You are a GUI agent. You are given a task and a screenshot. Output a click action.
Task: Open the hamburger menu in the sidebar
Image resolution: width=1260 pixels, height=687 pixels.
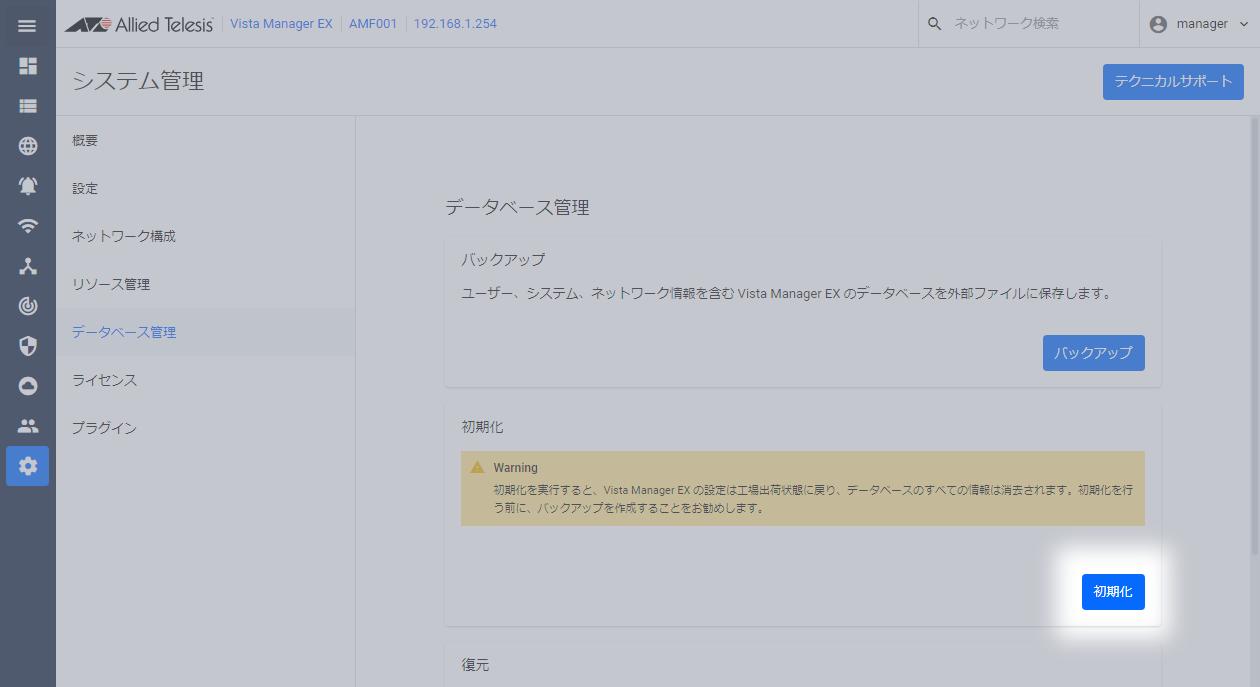[27, 25]
